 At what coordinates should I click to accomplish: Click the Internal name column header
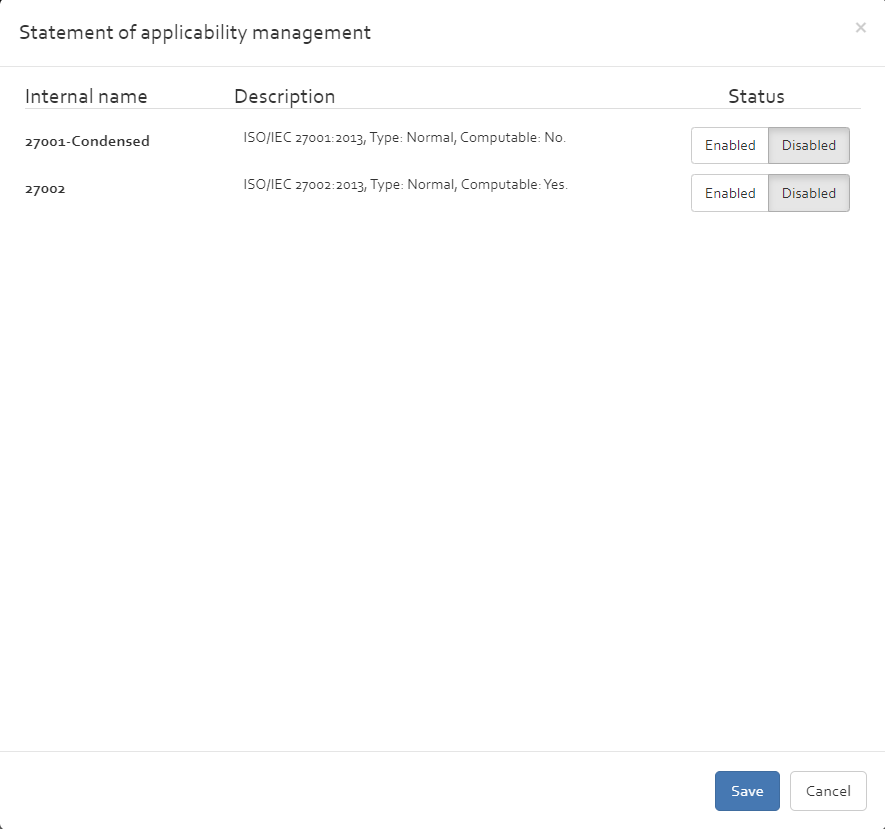point(86,97)
